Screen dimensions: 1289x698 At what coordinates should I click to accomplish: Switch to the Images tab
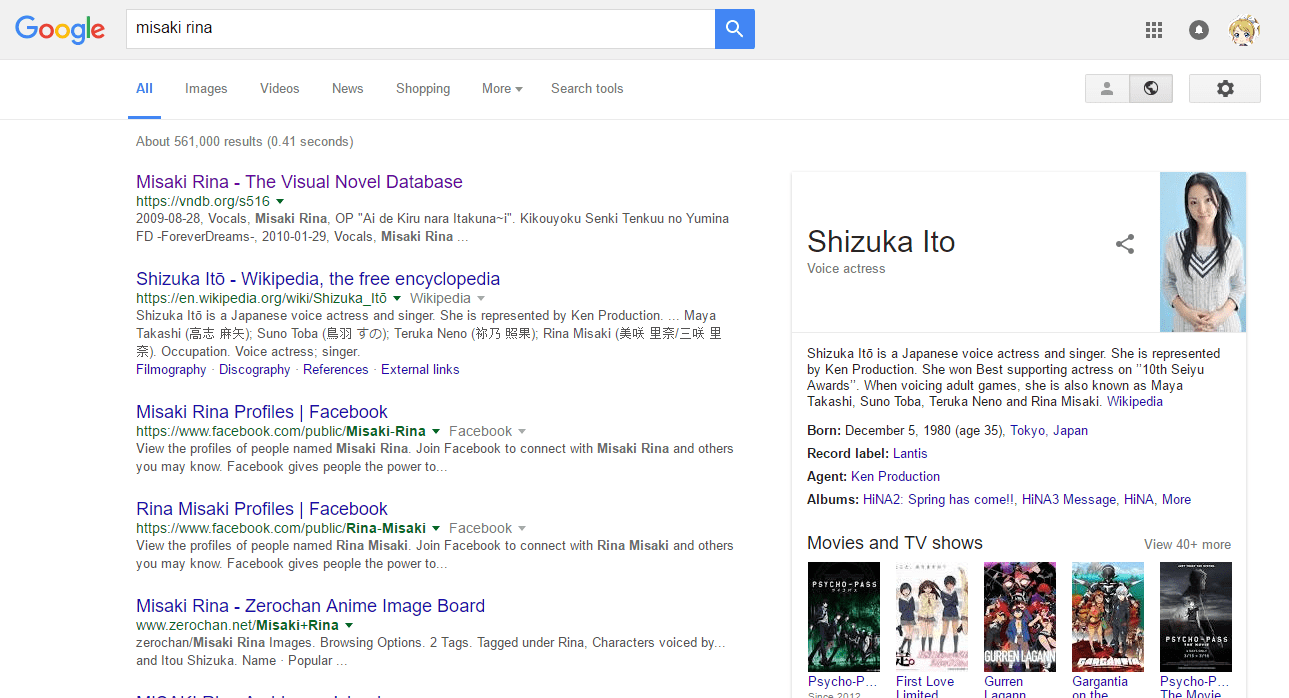click(206, 88)
